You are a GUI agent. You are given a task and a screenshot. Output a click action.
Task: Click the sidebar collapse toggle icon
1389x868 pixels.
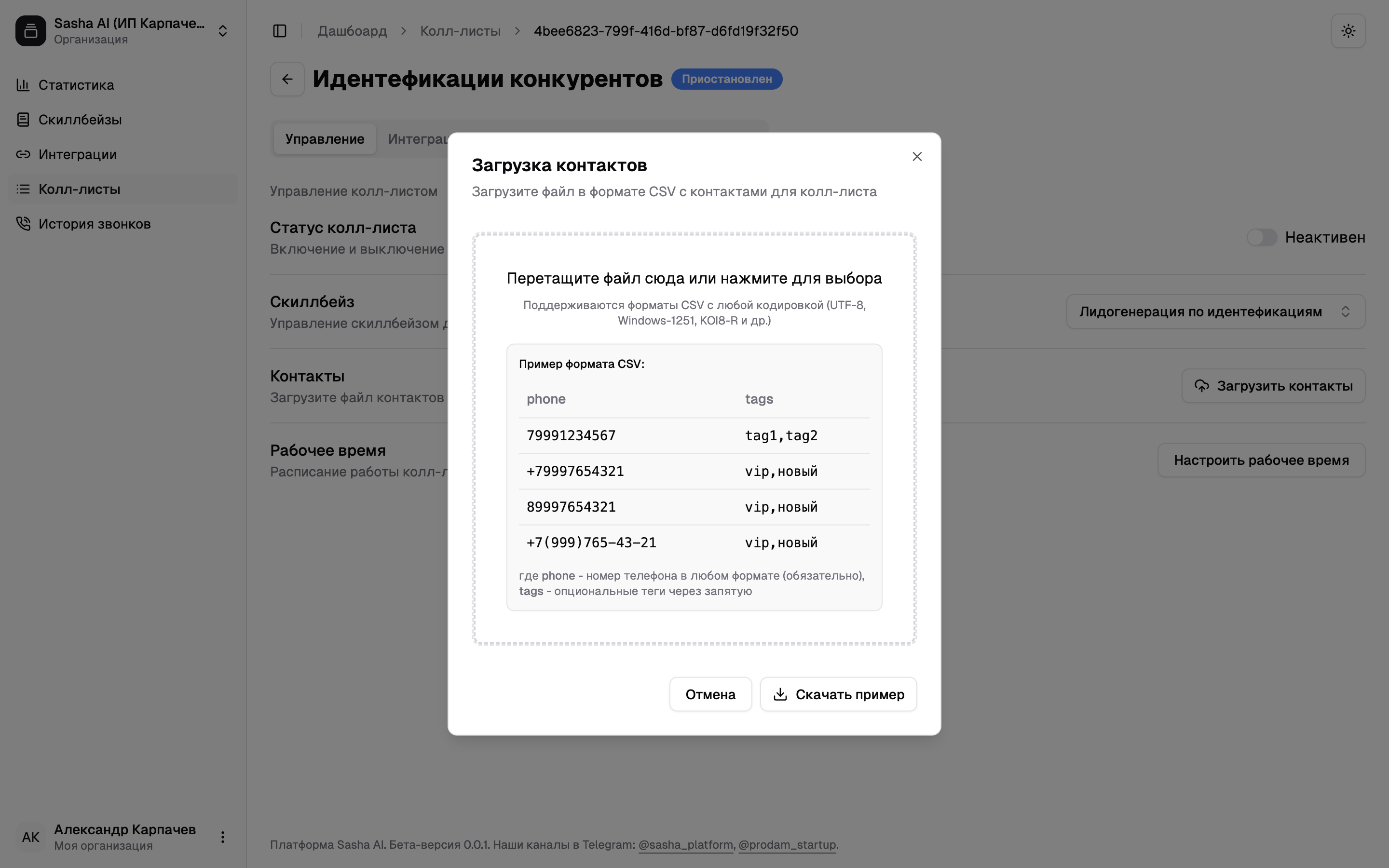pyautogui.click(x=280, y=31)
